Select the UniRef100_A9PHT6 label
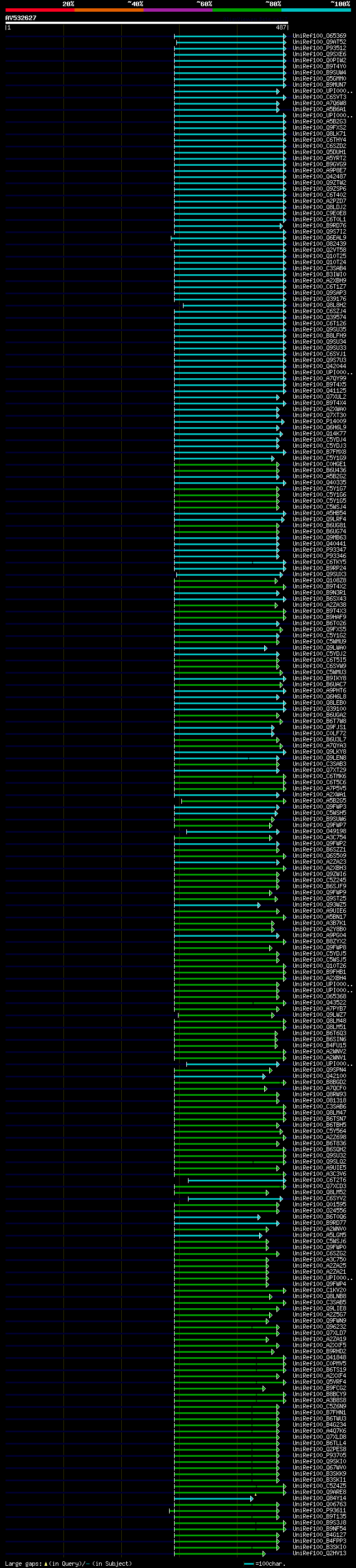 (x=319, y=690)
